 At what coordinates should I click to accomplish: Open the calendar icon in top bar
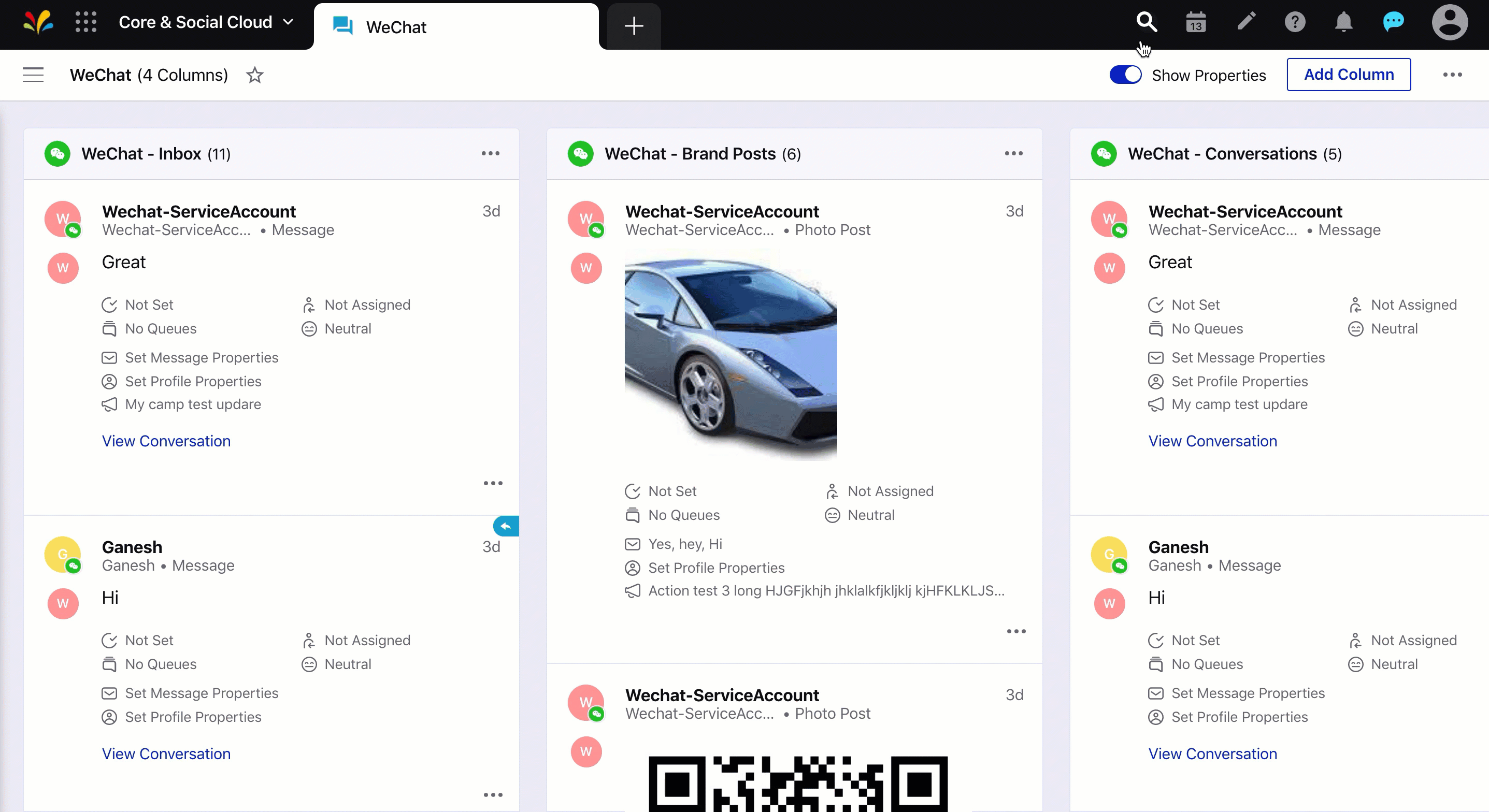pos(1195,22)
